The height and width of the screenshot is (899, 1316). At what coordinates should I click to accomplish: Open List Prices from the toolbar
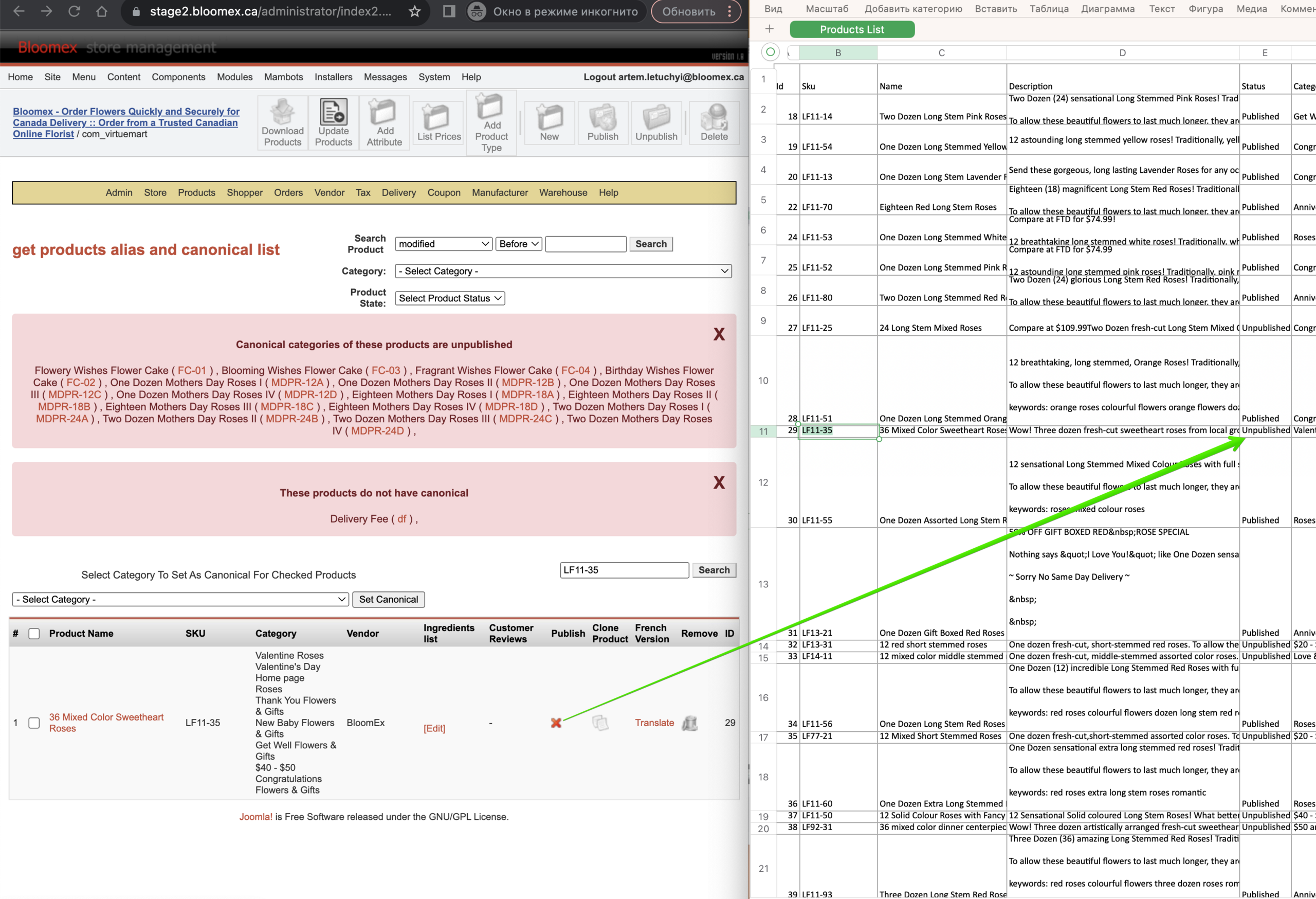coord(439,123)
